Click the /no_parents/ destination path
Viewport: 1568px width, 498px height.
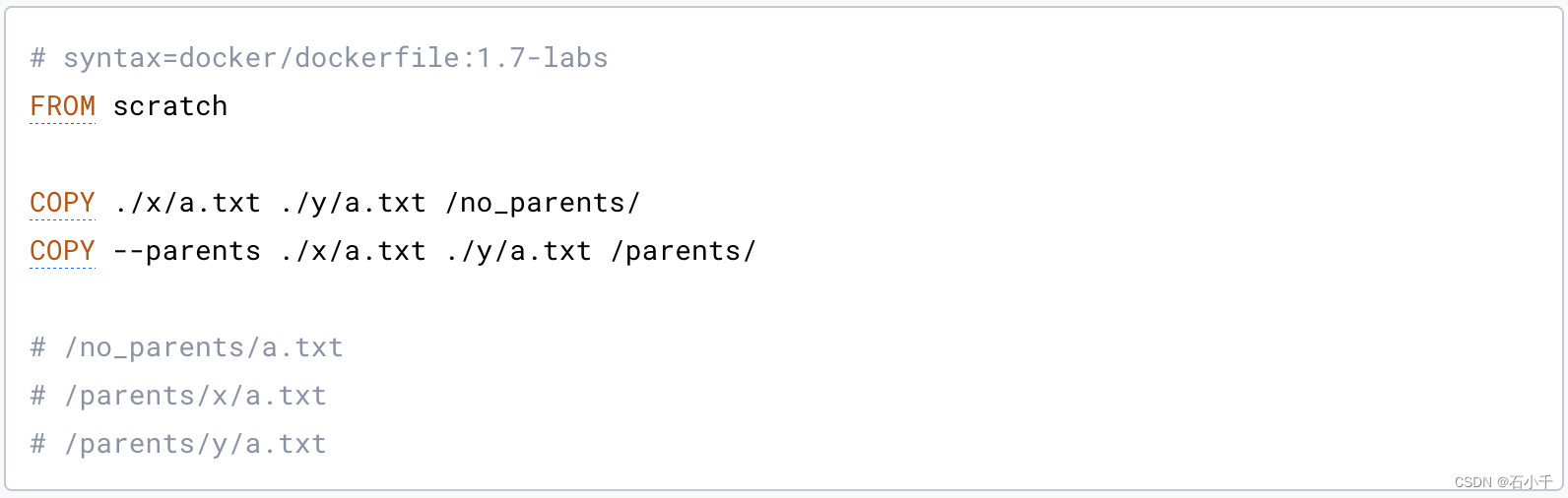tap(543, 204)
